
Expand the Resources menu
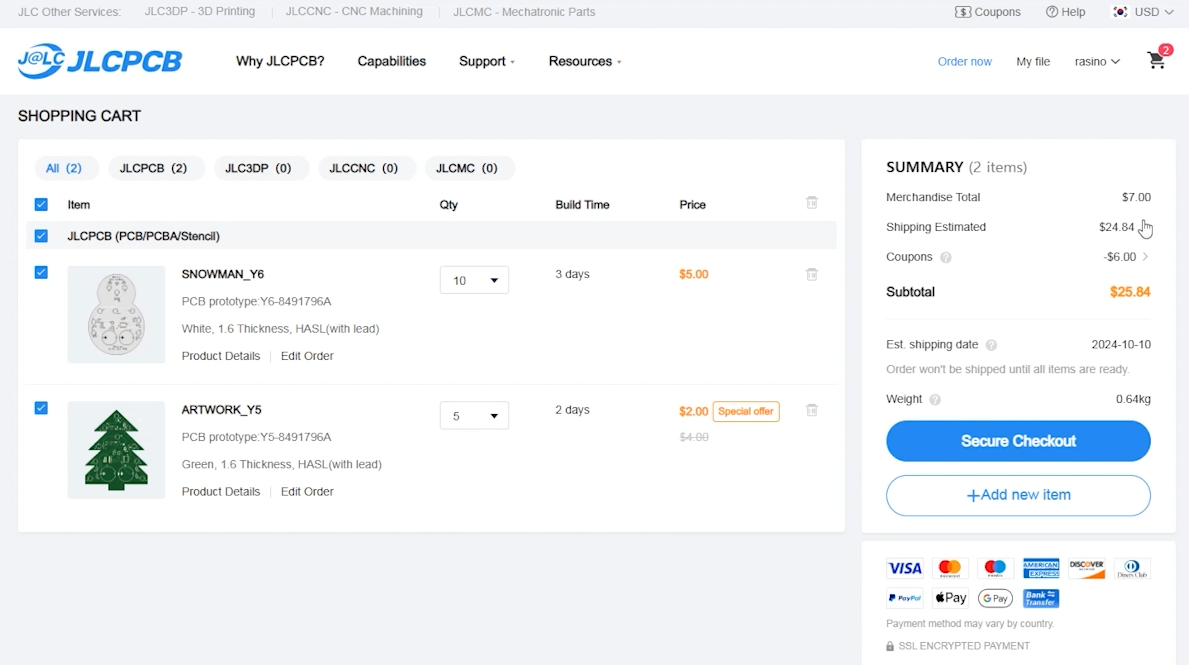[x=585, y=61]
